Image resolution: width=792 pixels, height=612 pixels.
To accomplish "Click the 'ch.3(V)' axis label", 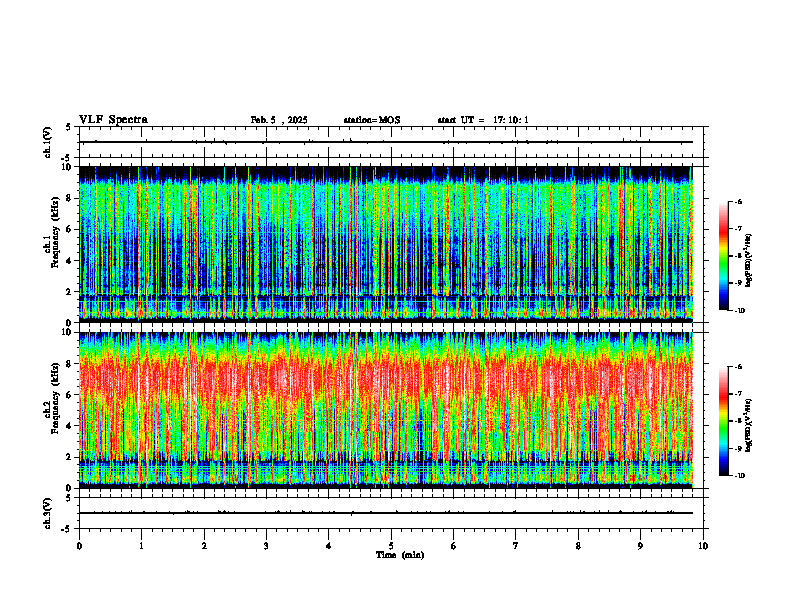I will [47, 513].
